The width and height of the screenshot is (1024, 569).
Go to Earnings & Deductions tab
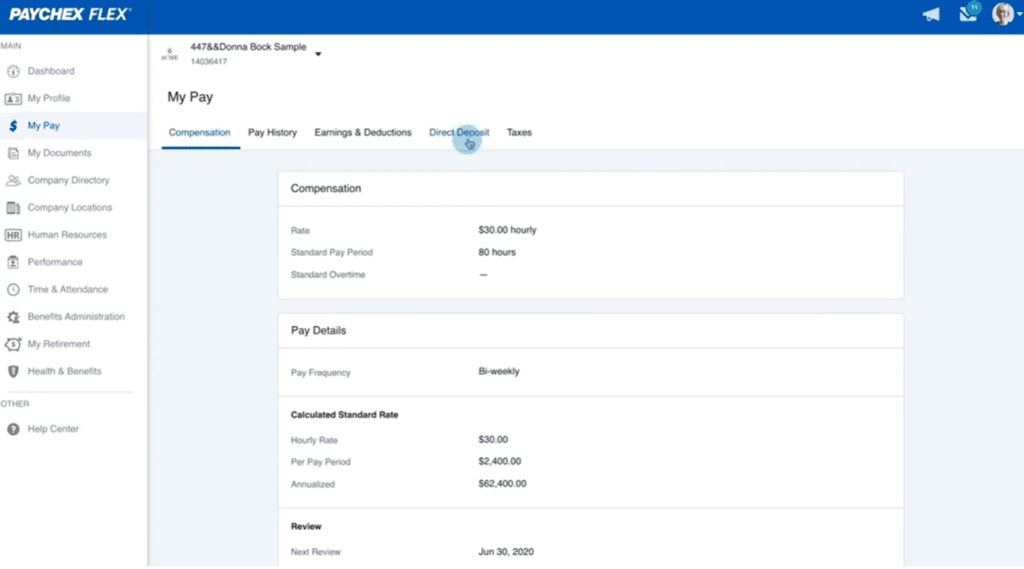click(362, 132)
